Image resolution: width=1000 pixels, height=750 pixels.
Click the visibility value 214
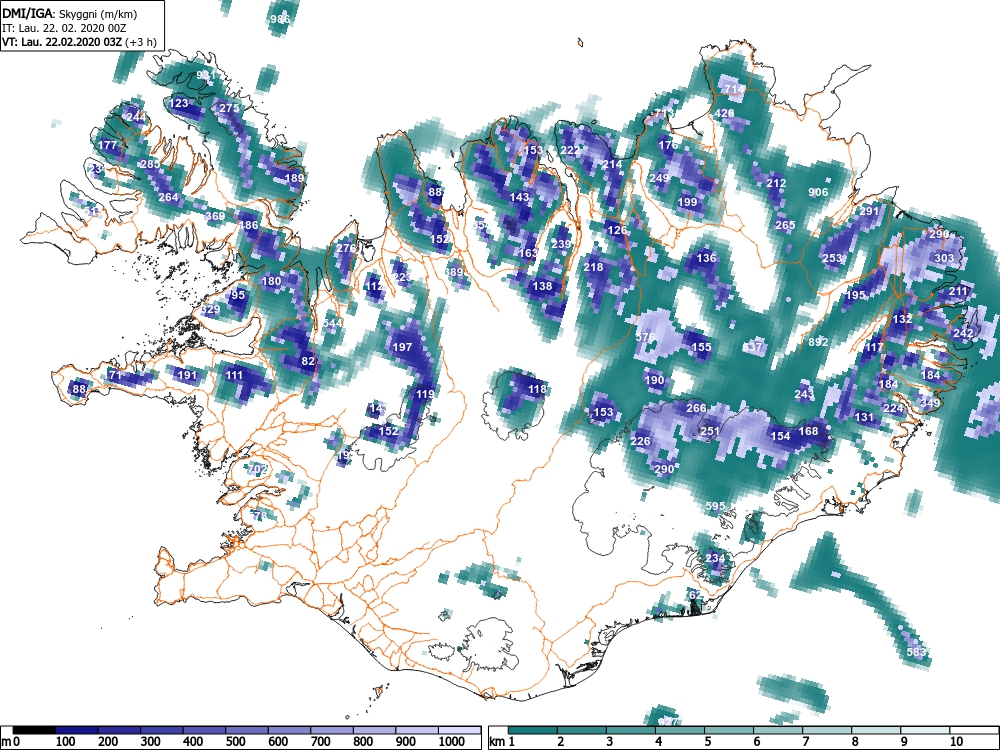coord(612,165)
